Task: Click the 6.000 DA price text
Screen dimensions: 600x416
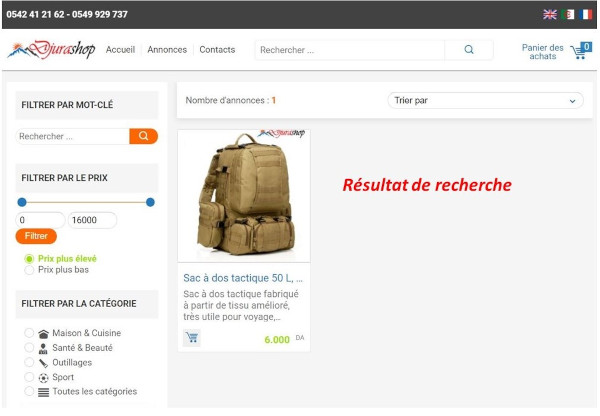Action: click(x=284, y=339)
